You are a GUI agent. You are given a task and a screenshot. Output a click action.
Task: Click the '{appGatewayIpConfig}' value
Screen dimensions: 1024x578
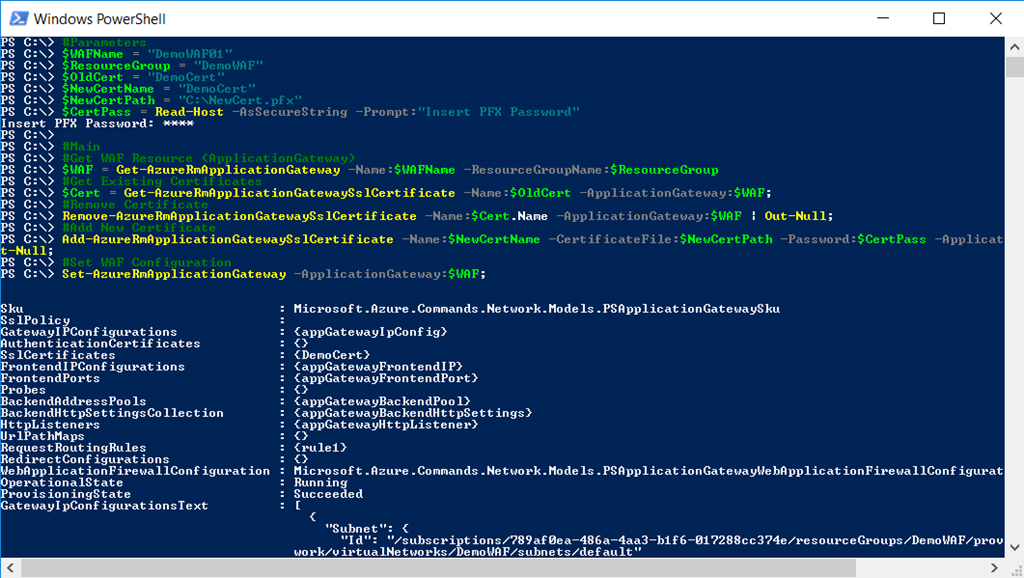tap(370, 332)
